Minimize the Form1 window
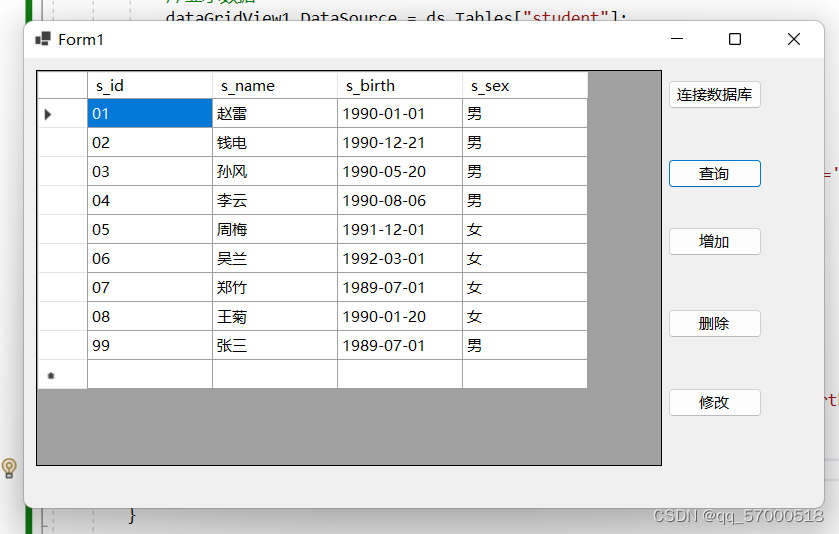The width and height of the screenshot is (839, 534). point(677,39)
